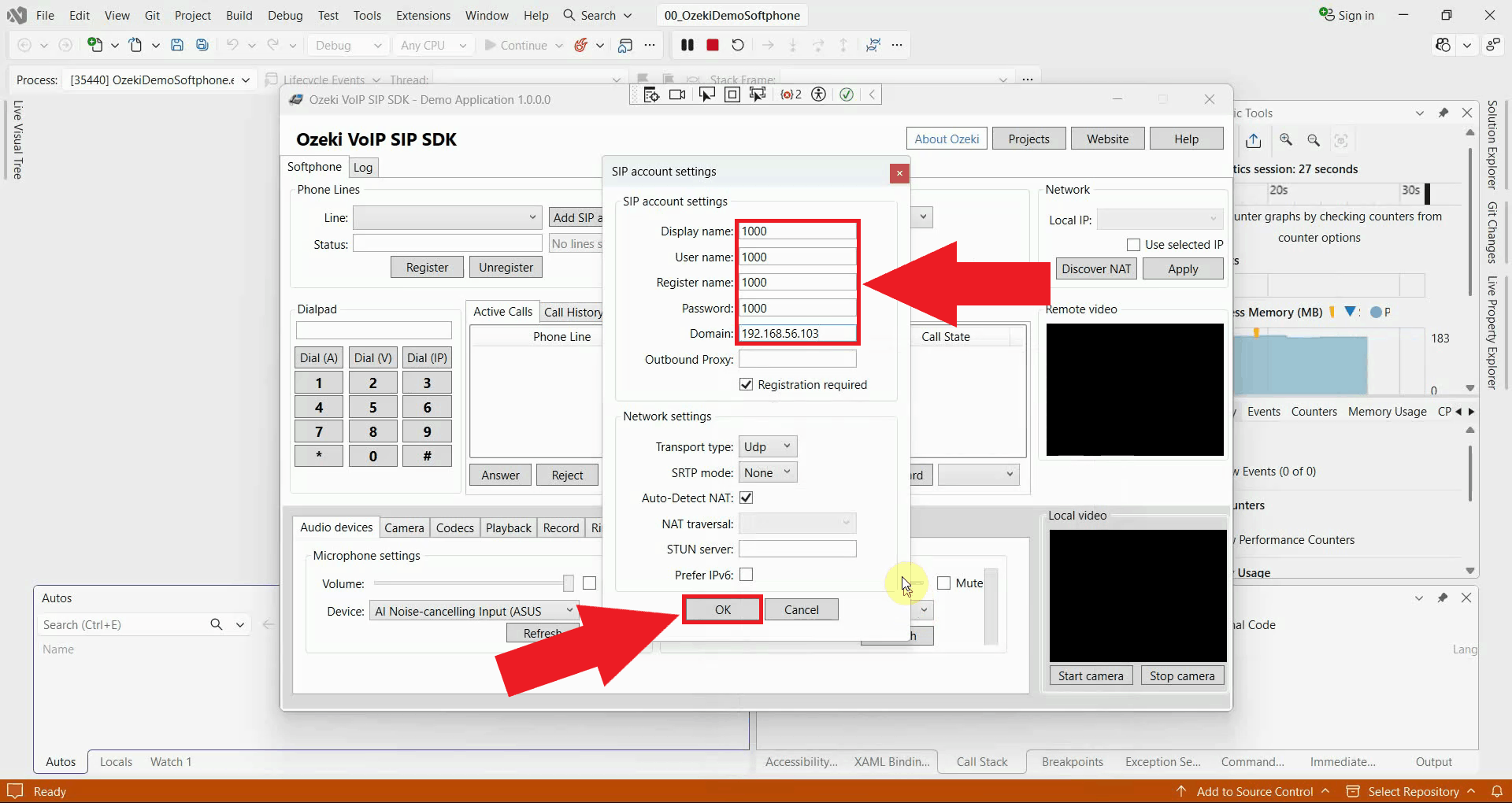Viewport: 1512px width, 803px height.
Task: Click the notifications bell in status bar
Action: pyautogui.click(x=1497, y=791)
